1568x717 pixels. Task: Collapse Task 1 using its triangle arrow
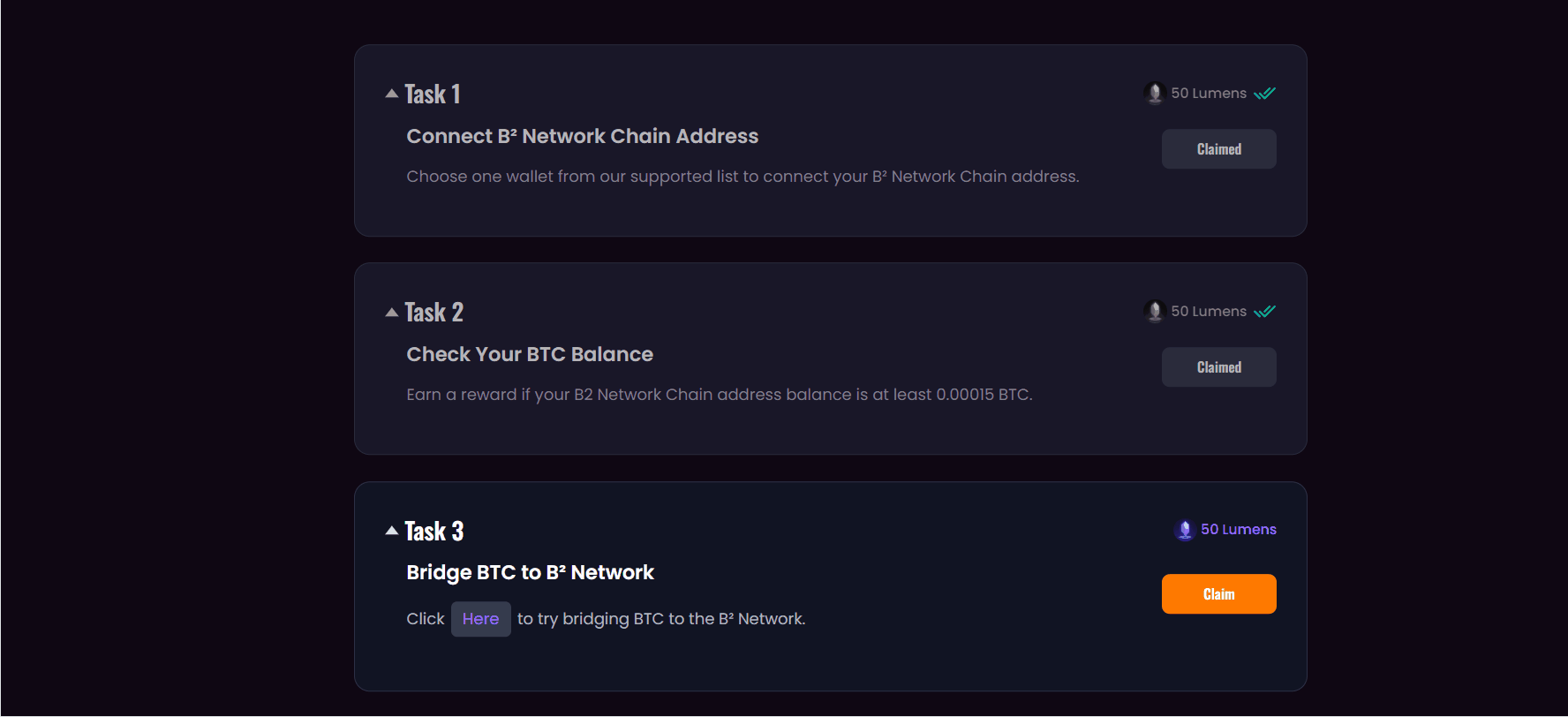[x=392, y=94]
